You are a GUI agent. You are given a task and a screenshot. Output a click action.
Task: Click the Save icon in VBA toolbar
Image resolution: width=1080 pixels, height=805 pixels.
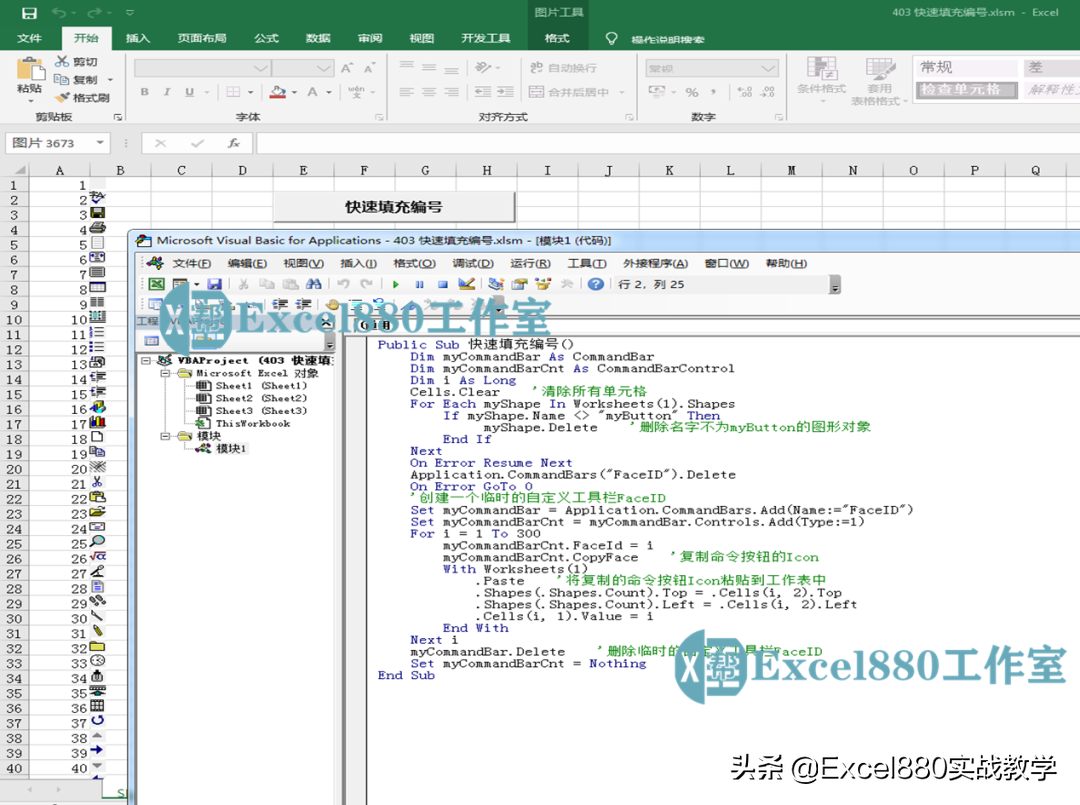pyautogui.click(x=214, y=284)
